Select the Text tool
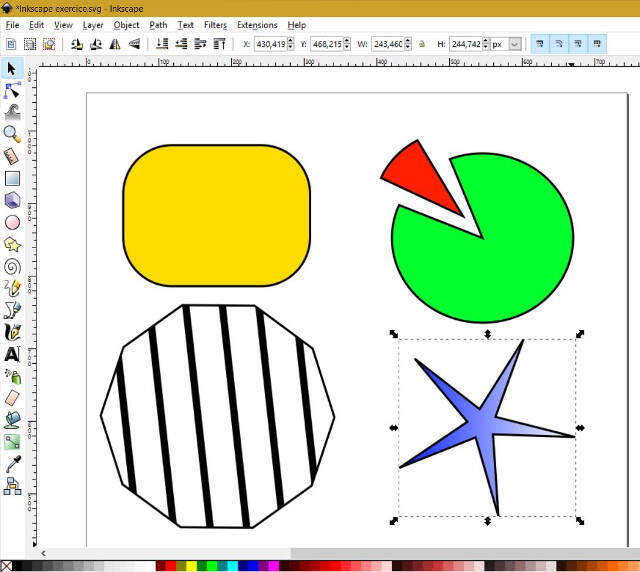This screenshot has width=640, height=572. pos(12,354)
